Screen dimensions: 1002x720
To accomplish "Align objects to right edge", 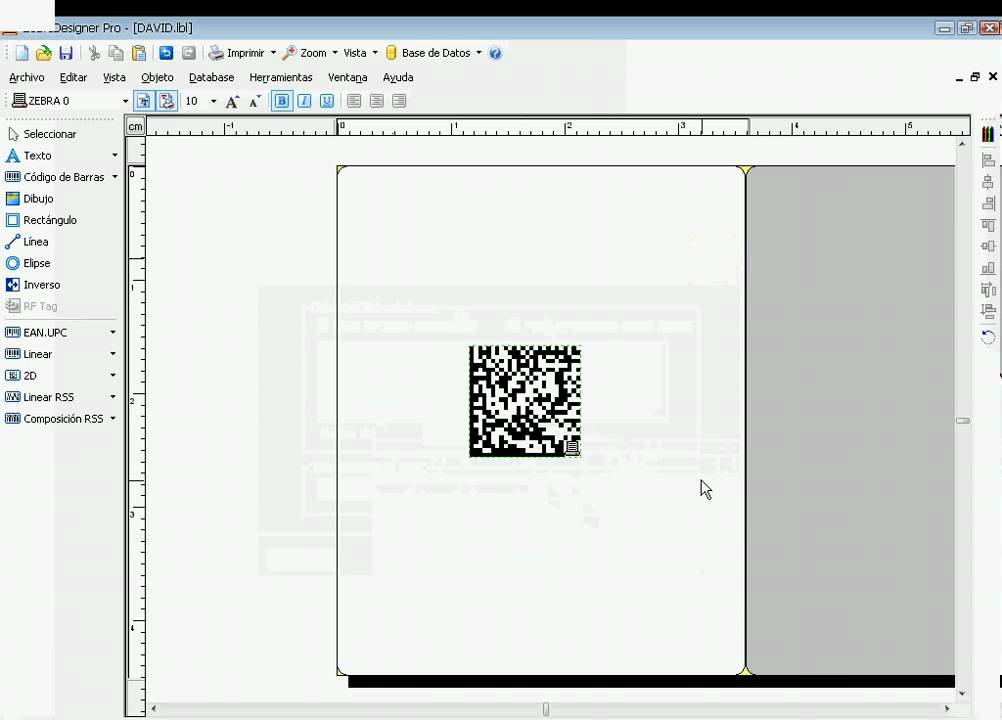I will click(x=988, y=204).
